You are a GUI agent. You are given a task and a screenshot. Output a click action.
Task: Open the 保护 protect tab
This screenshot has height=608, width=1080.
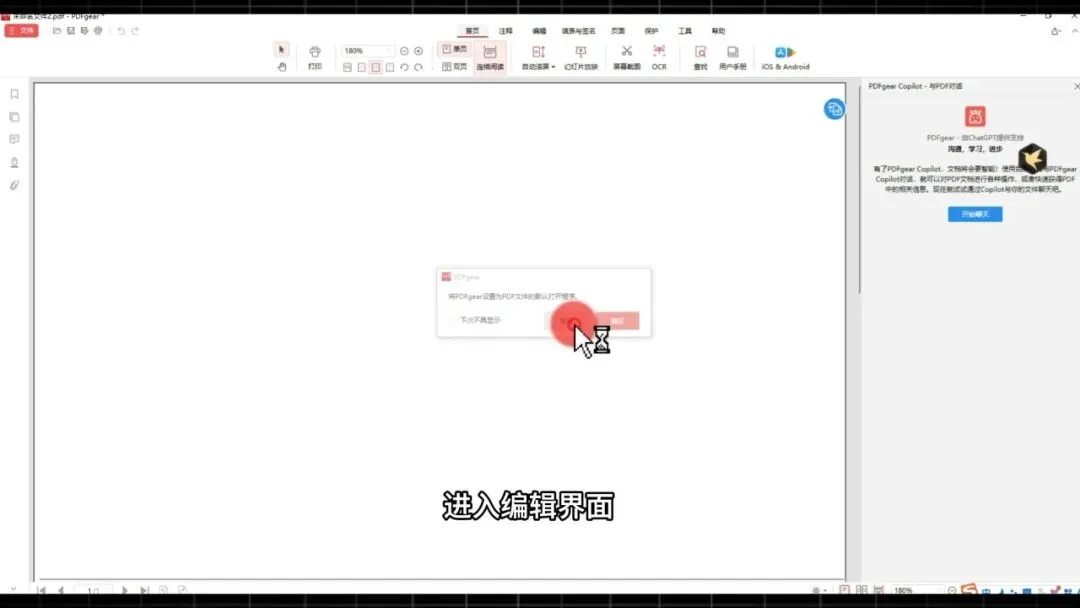[651, 31]
